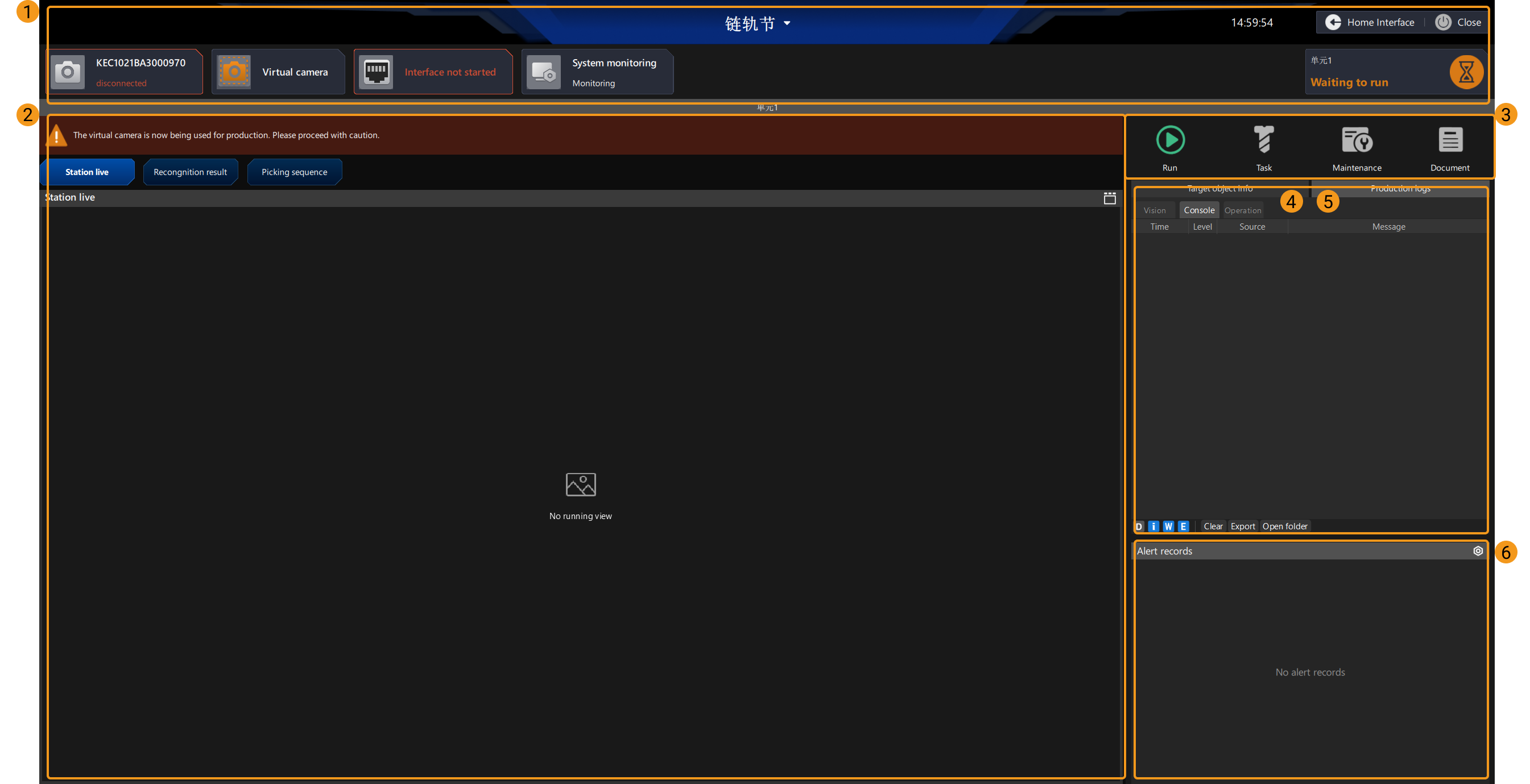Screen dimensions: 1530x784
Task: Click the timer/hourglass icon in top right
Action: click(x=1466, y=71)
